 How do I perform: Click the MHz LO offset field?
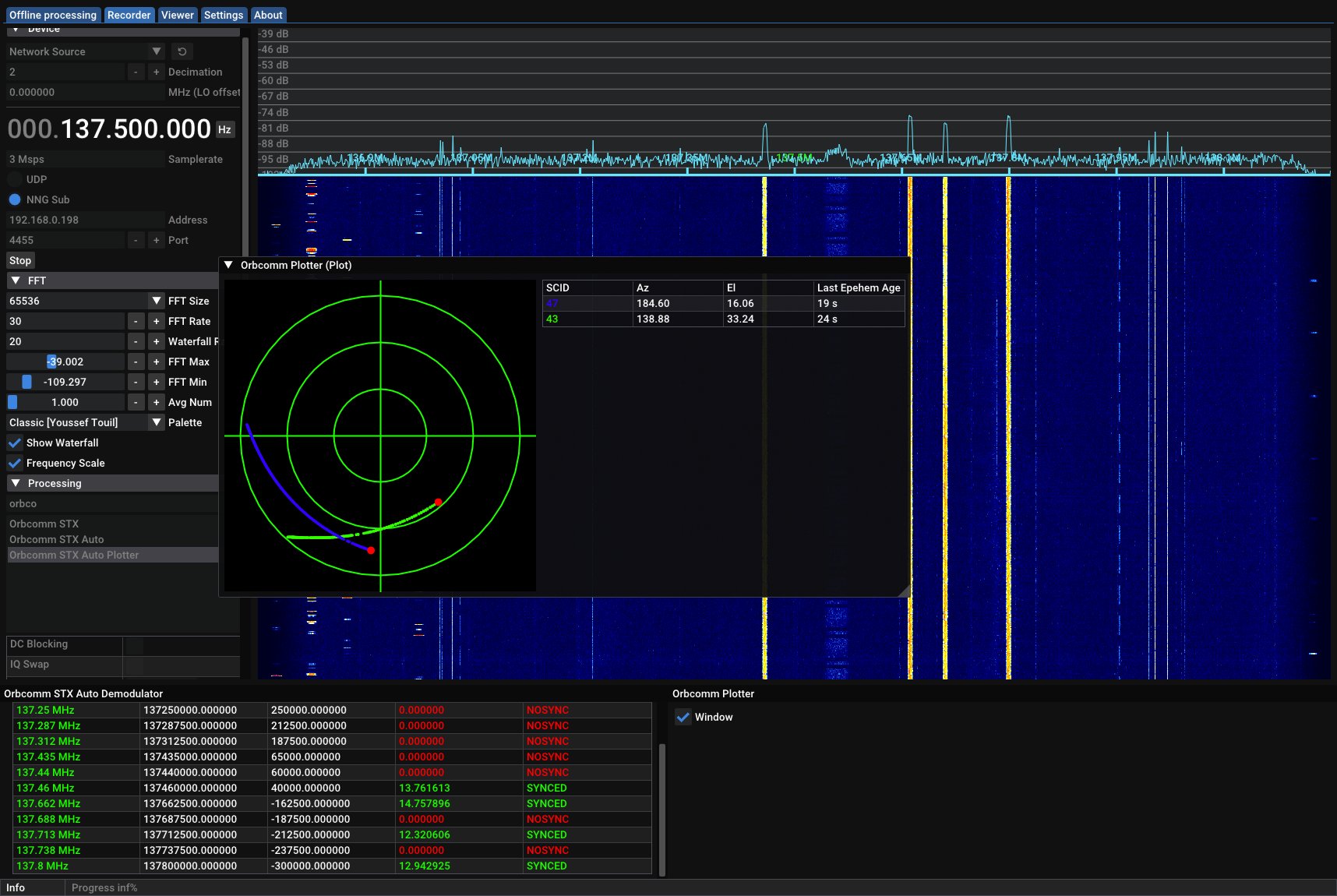(x=86, y=92)
